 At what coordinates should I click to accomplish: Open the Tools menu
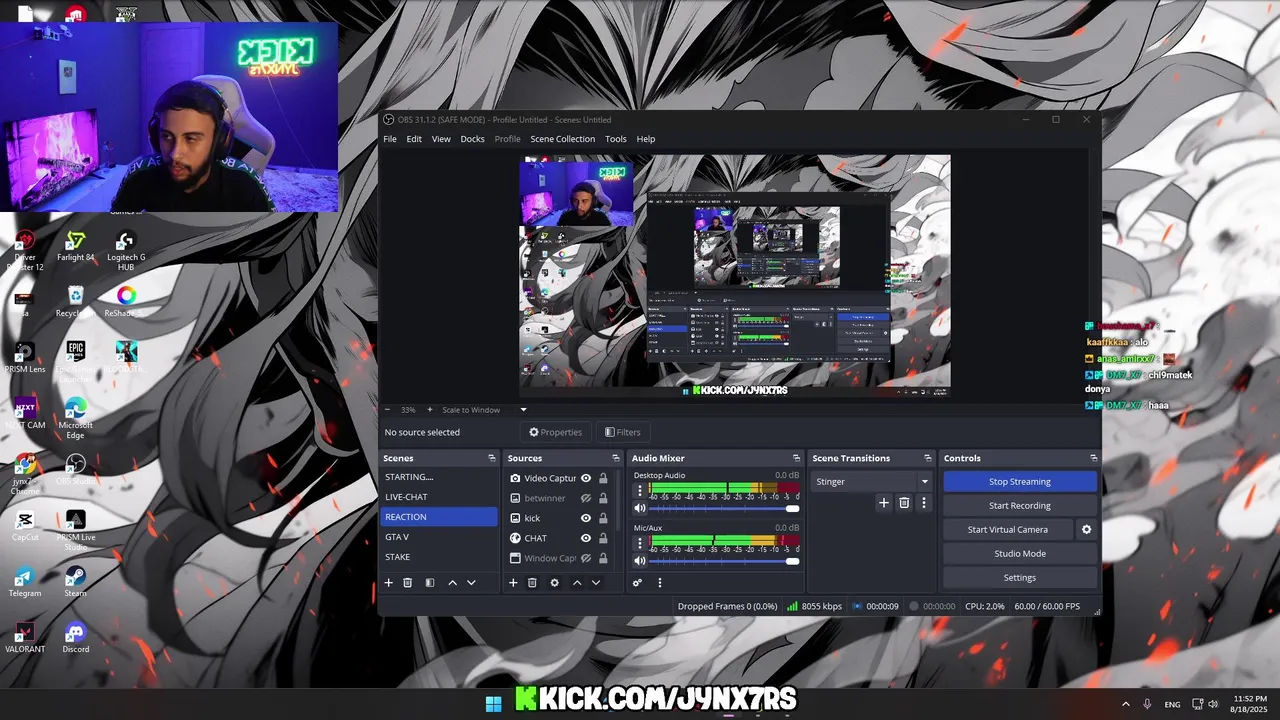click(616, 139)
